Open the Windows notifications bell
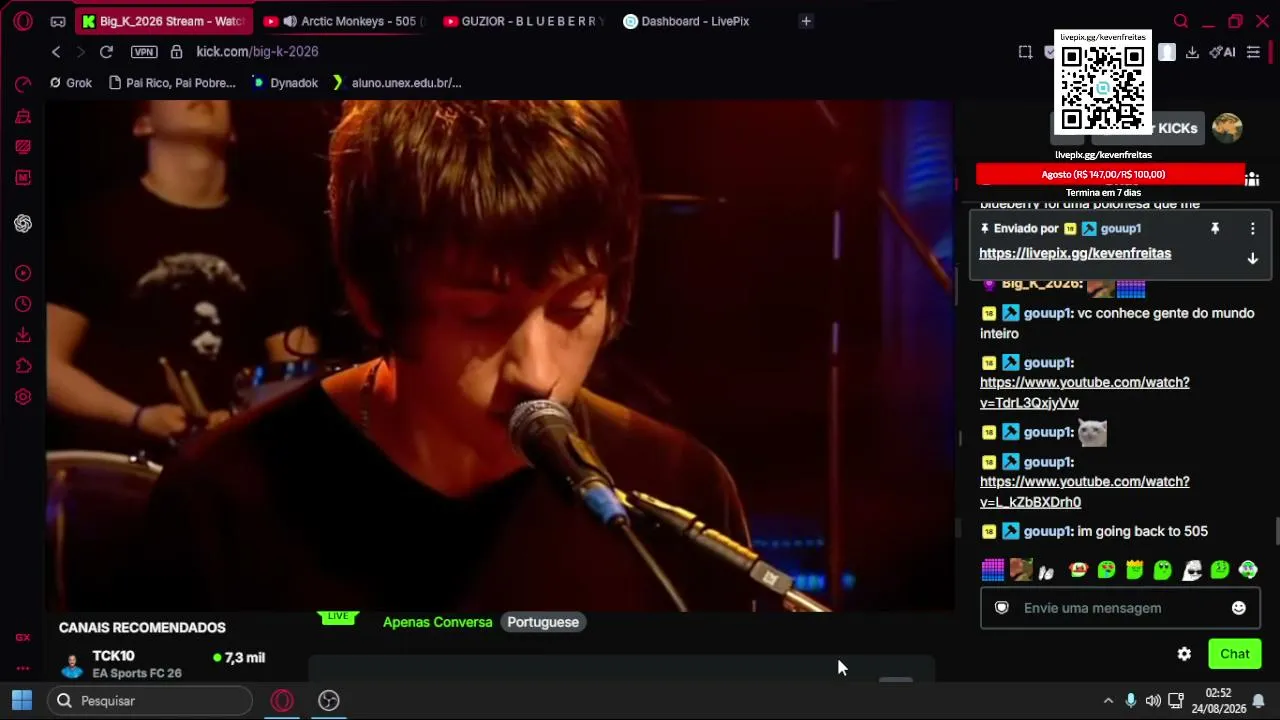 click(x=1259, y=701)
